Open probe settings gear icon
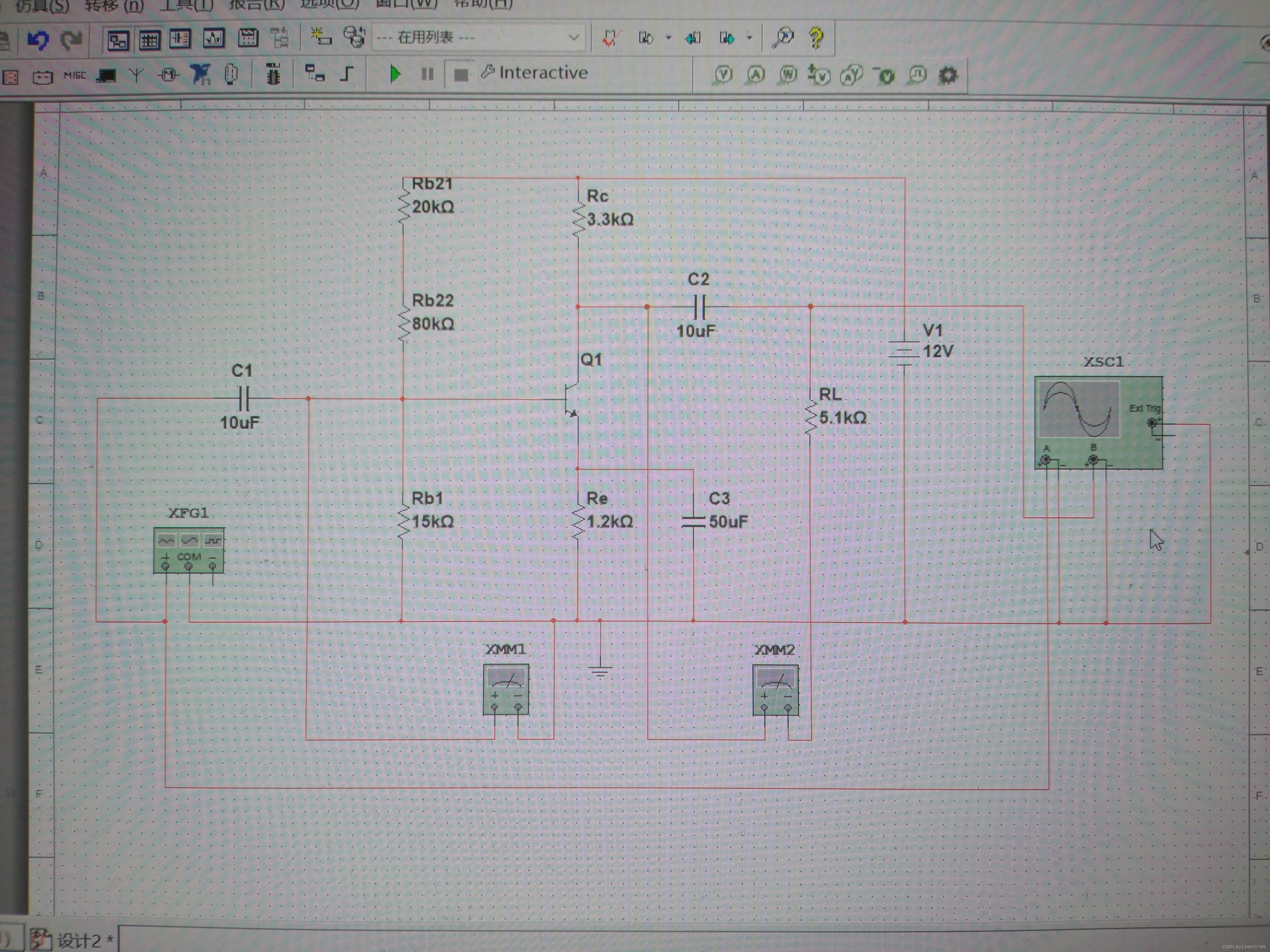The height and width of the screenshot is (952, 1270). tap(948, 75)
